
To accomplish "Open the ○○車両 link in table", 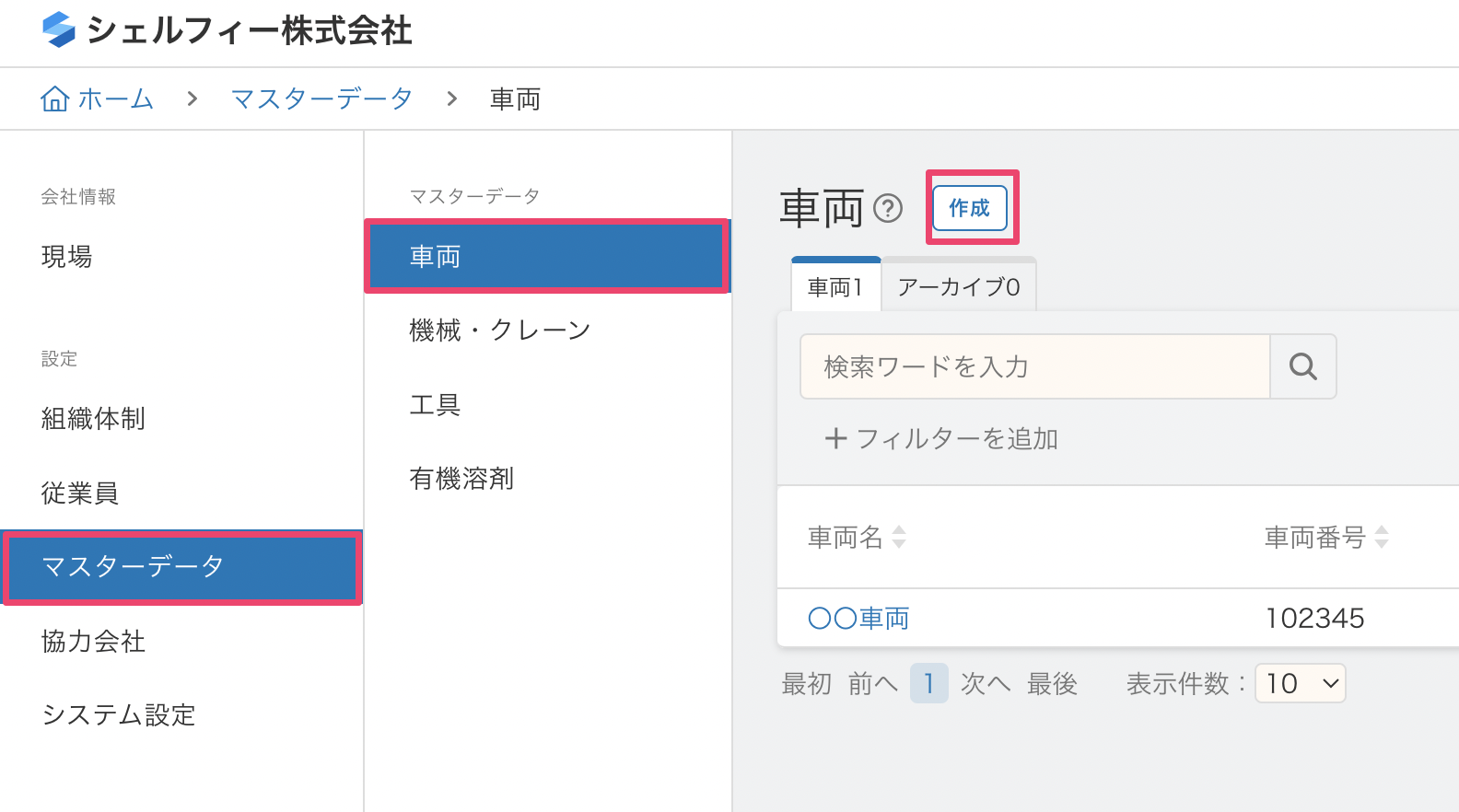I will click(x=858, y=618).
